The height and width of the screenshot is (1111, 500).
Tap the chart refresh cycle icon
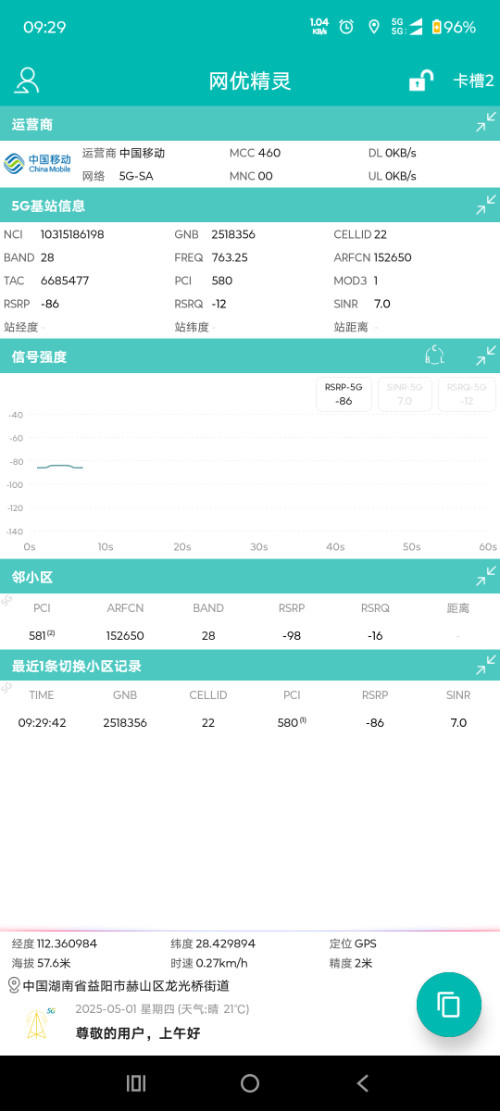point(434,355)
